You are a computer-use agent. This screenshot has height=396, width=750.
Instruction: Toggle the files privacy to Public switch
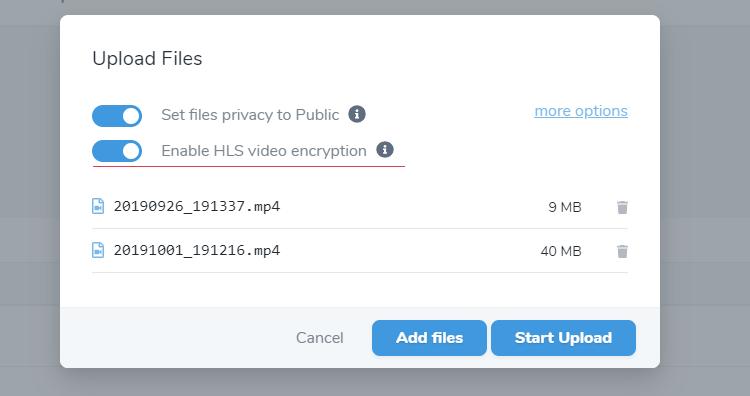pos(117,116)
